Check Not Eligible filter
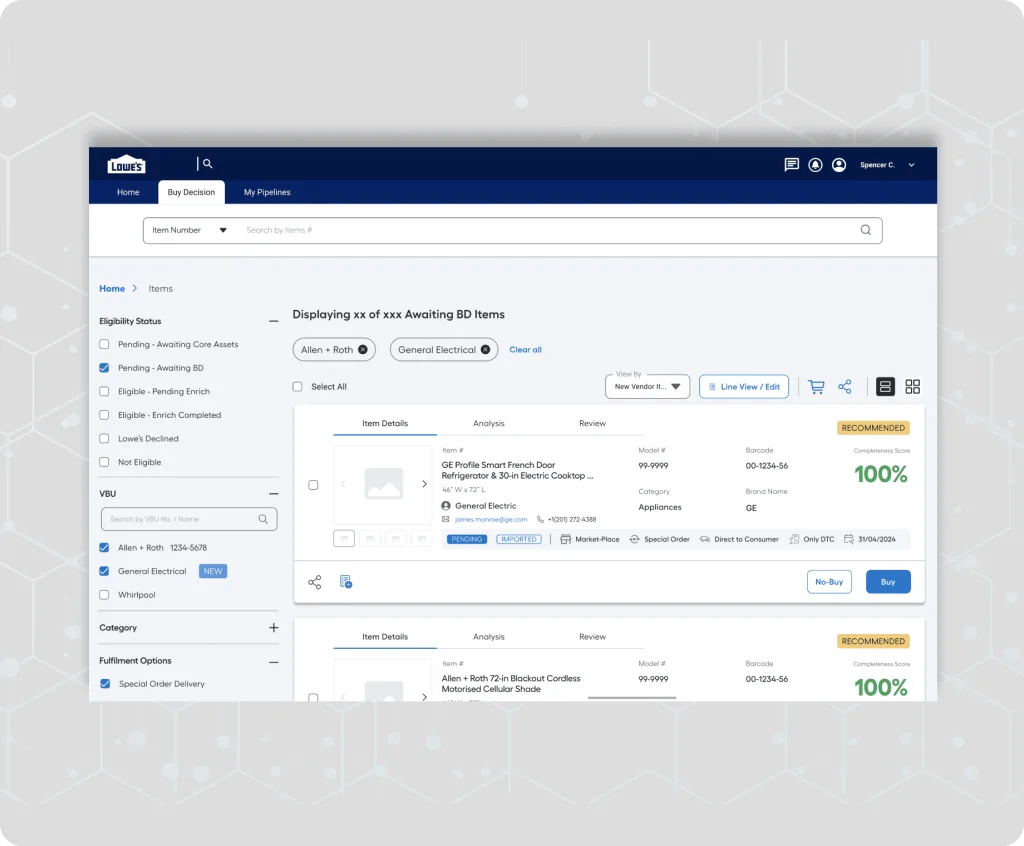 [104, 462]
